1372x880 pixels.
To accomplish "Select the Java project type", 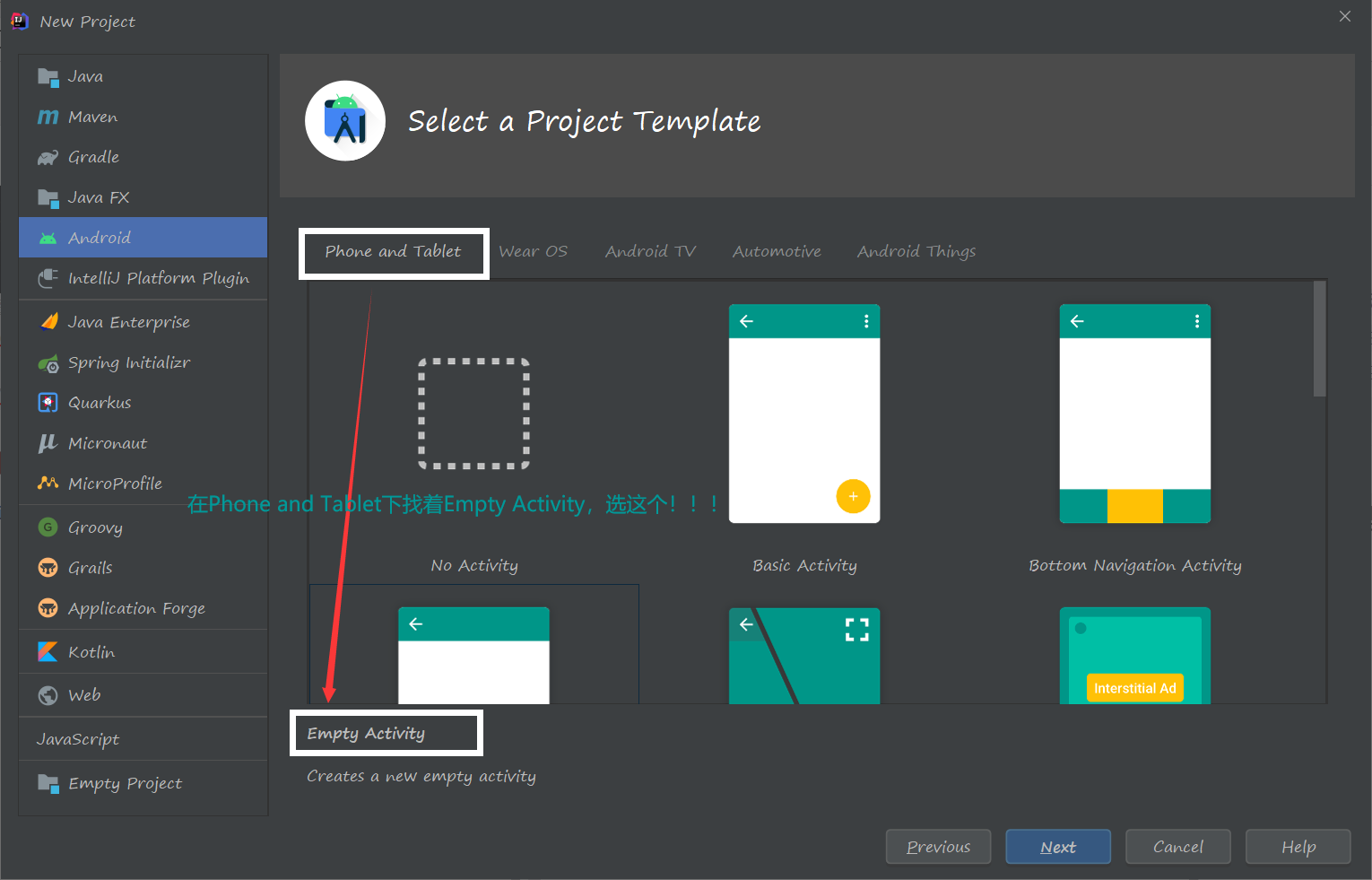I will pyautogui.click(x=143, y=77).
